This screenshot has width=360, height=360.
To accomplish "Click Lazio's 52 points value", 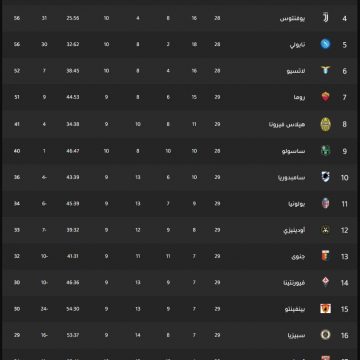I will click(x=17, y=71).
